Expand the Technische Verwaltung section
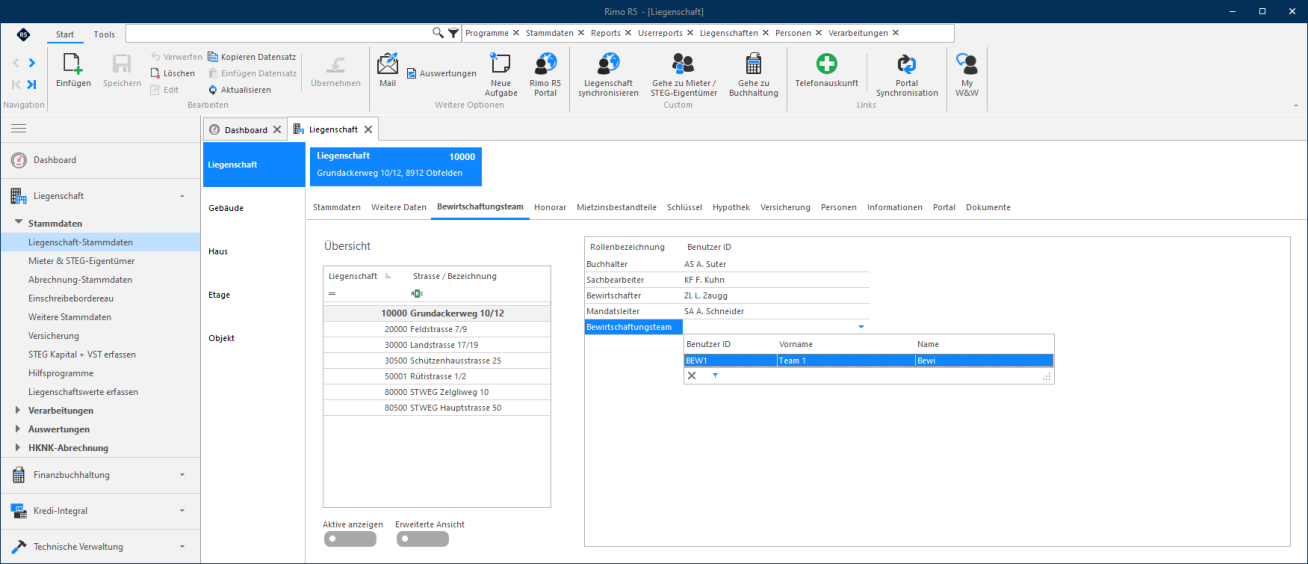 point(182,547)
